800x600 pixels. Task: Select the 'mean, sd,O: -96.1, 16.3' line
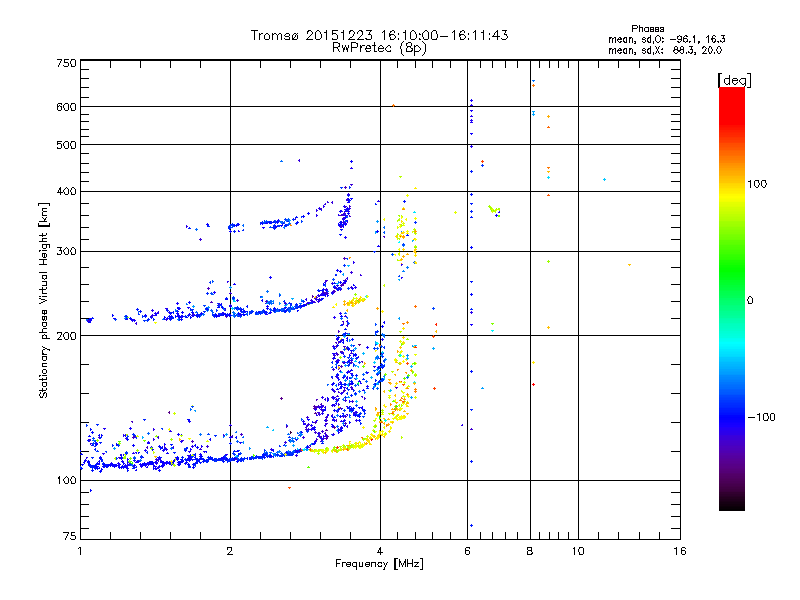666,39
